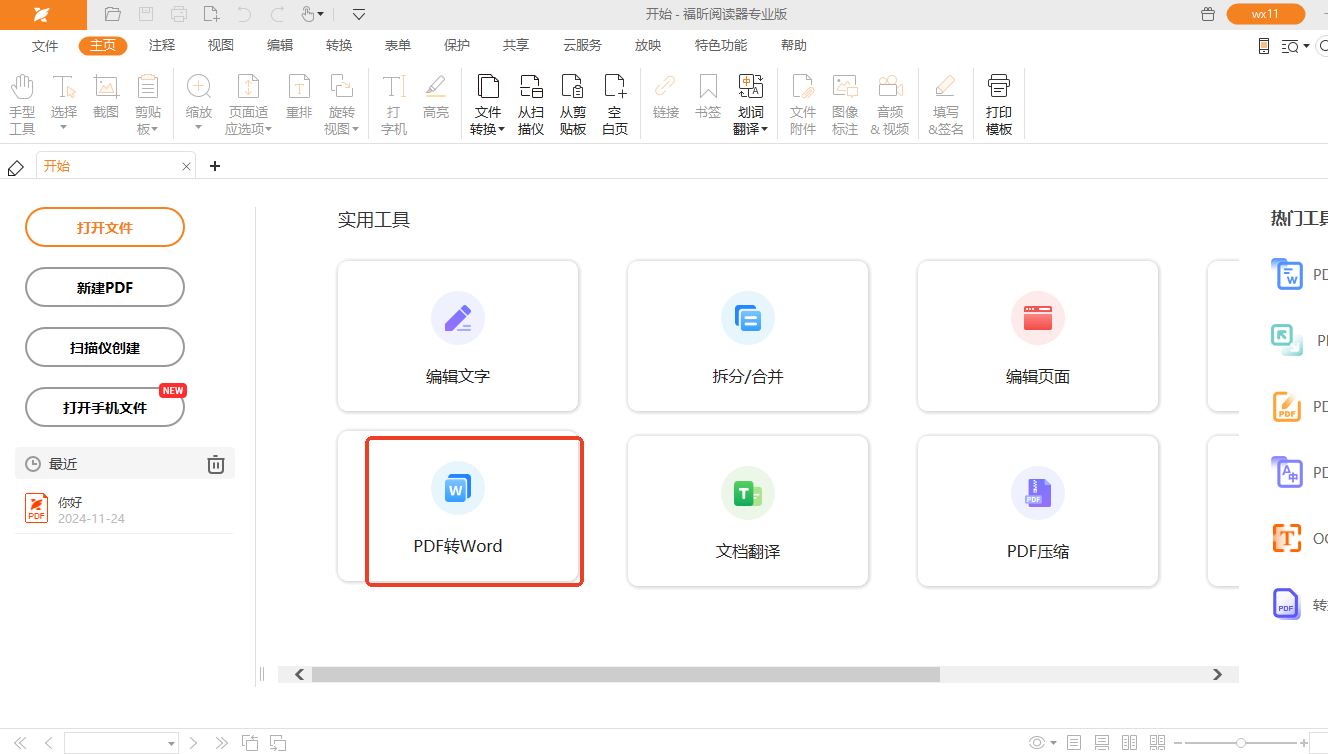Click the 重排 reflow icon
Screen dimensions: 1328x754
pyautogui.click(x=299, y=97)
